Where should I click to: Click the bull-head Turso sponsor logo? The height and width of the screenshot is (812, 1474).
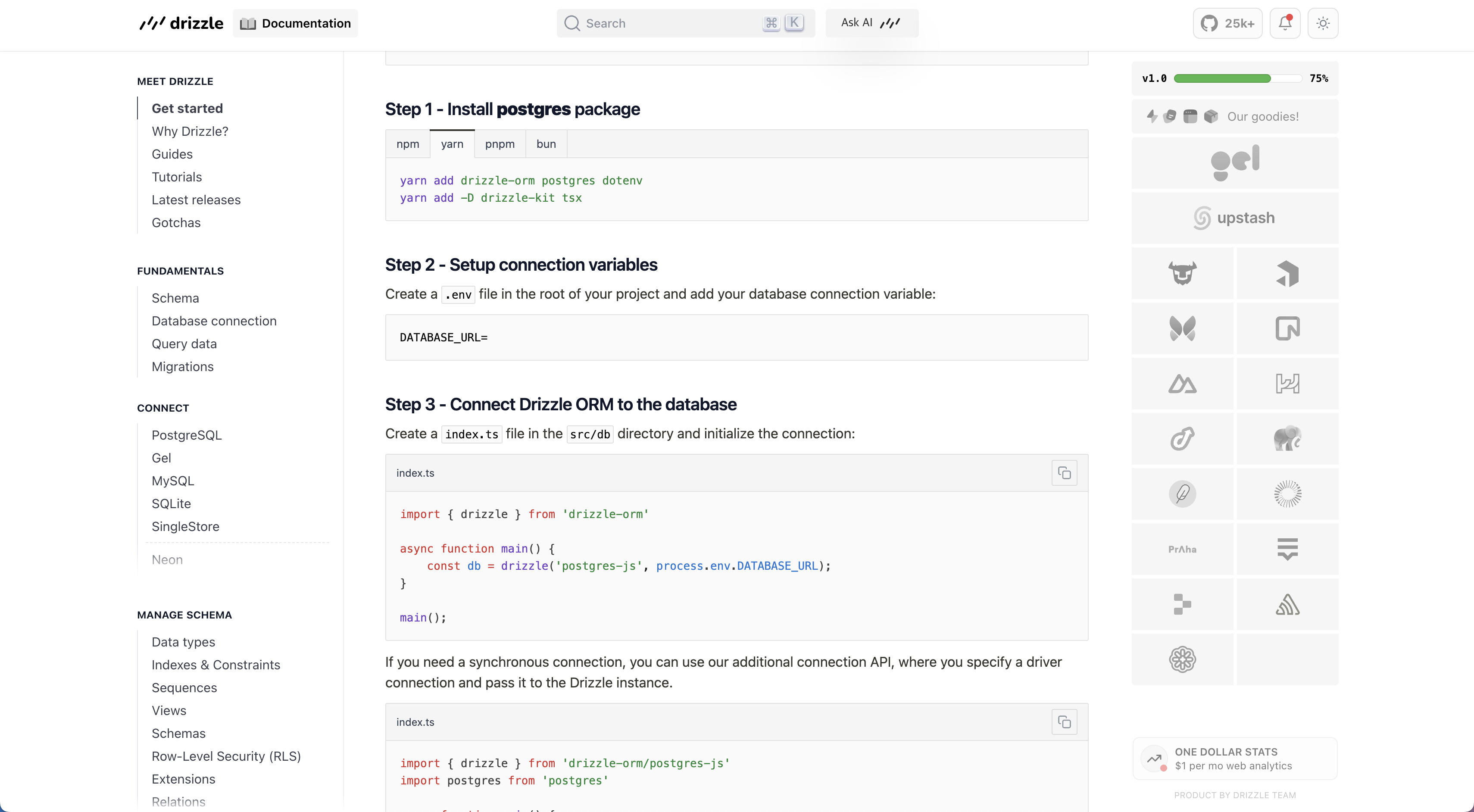(x=1182, y=273)
